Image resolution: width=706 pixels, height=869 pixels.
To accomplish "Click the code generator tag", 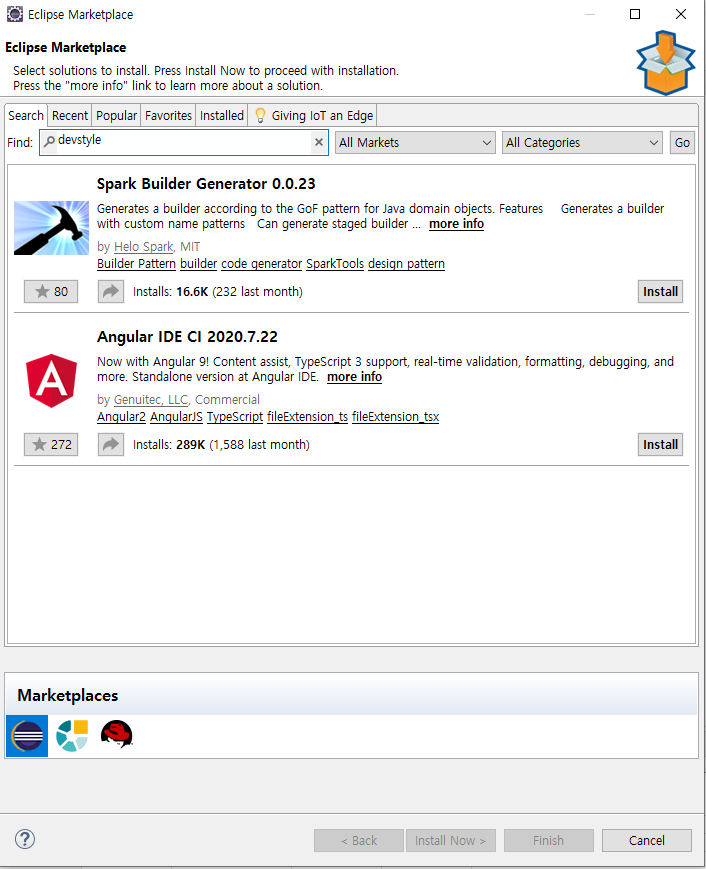I will 262,264.
